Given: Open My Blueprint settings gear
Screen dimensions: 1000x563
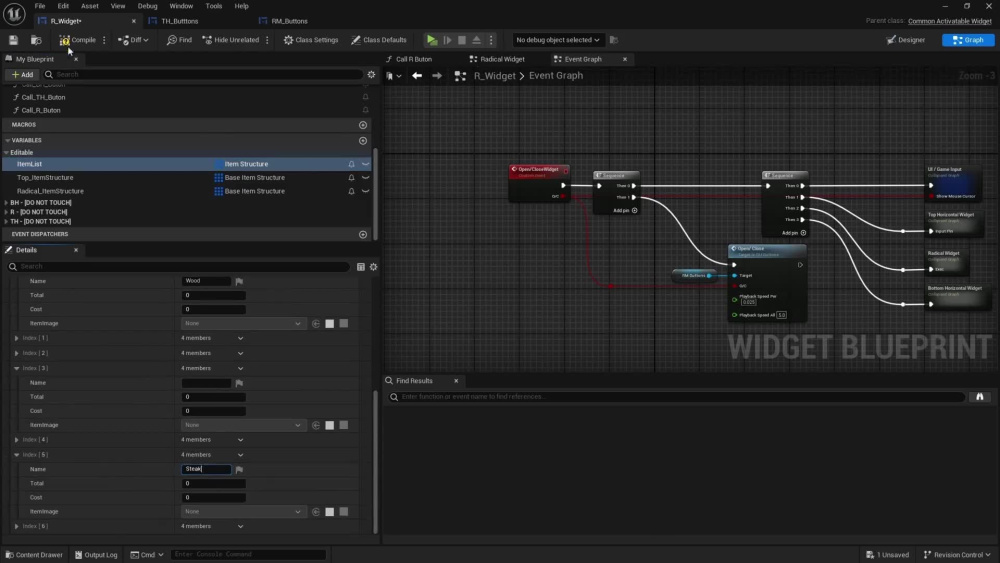Looking at the screenshot, I should tap(371, 75).
